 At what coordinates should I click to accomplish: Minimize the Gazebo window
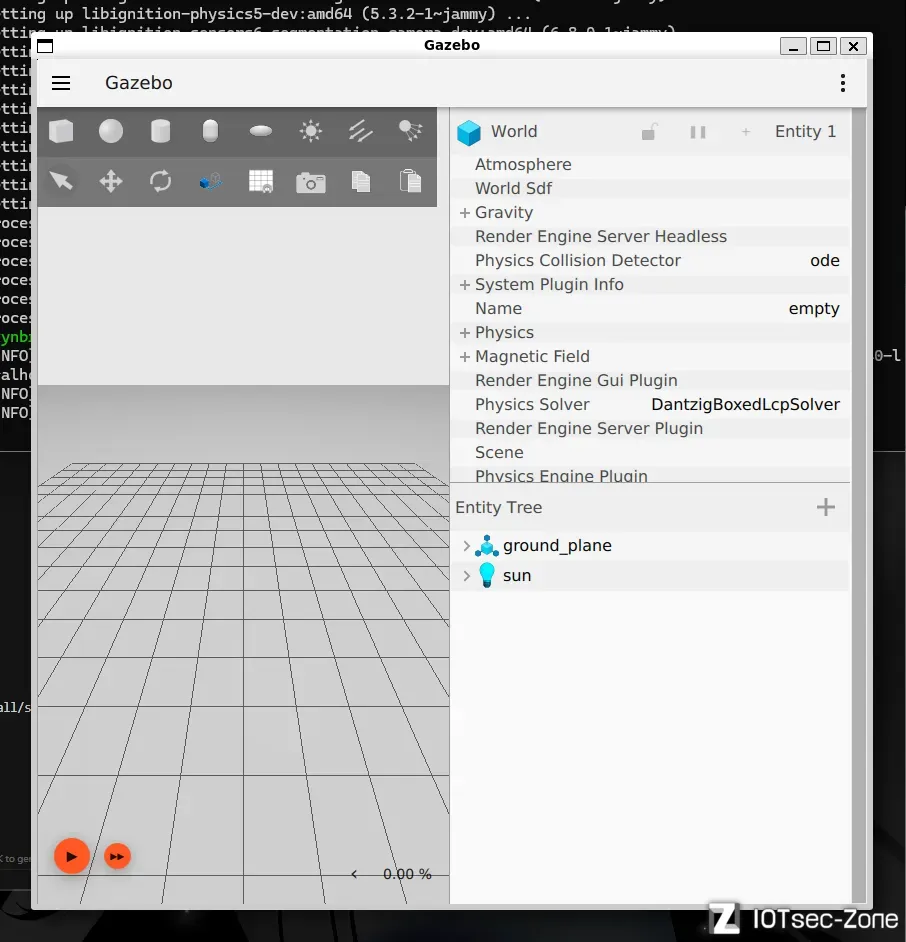[x=793, y=46]
